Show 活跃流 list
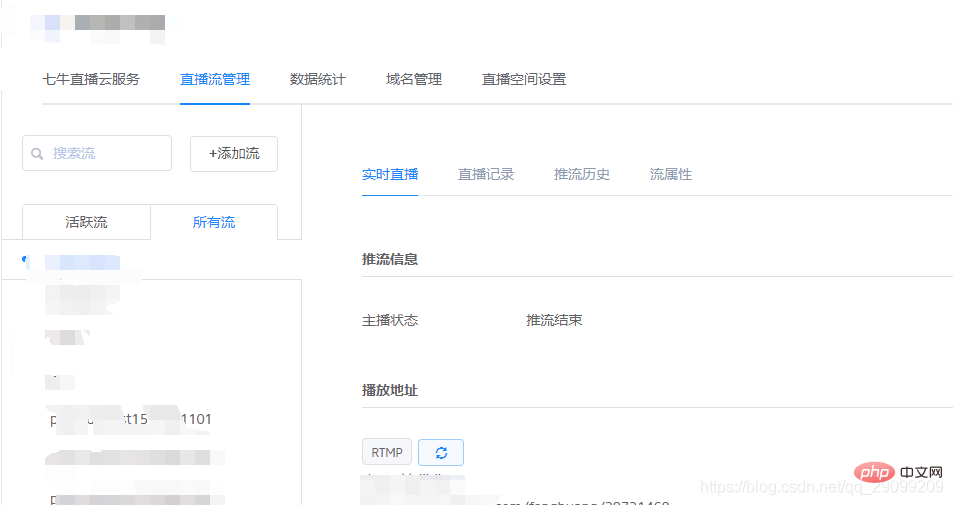 click(x=86, y=222)
